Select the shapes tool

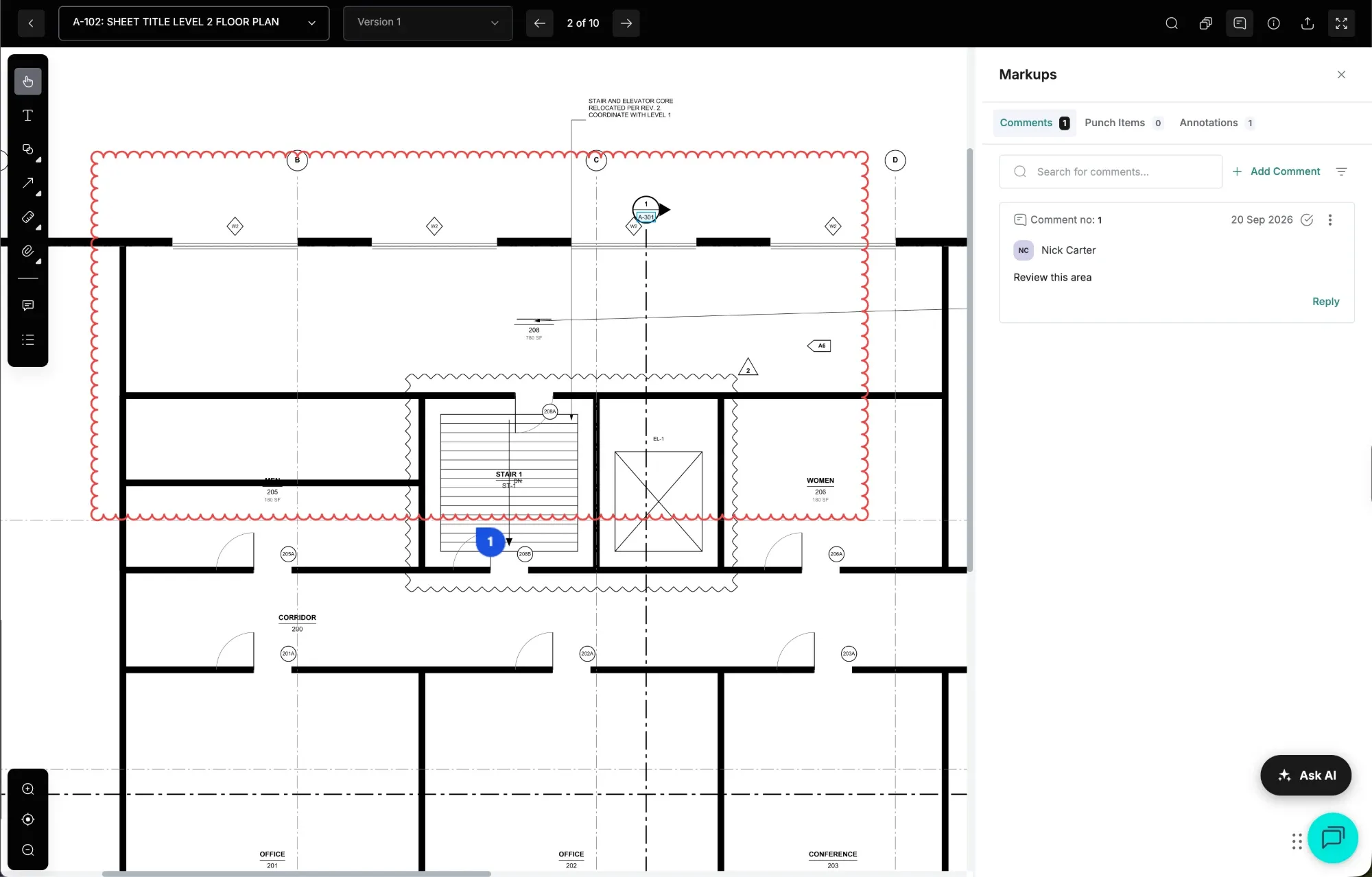[27, 149]
